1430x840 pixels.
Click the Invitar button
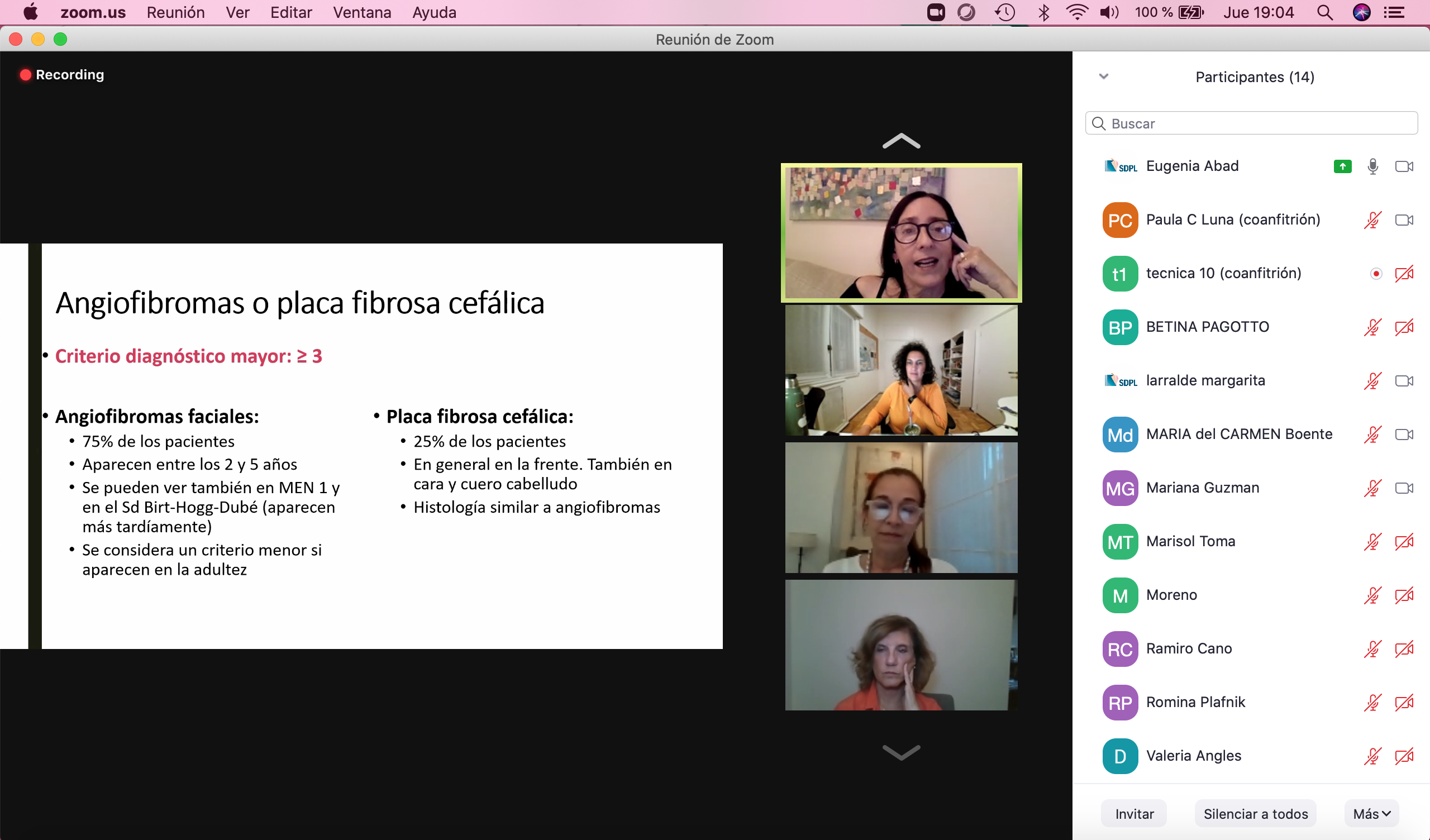[1134, 814]
